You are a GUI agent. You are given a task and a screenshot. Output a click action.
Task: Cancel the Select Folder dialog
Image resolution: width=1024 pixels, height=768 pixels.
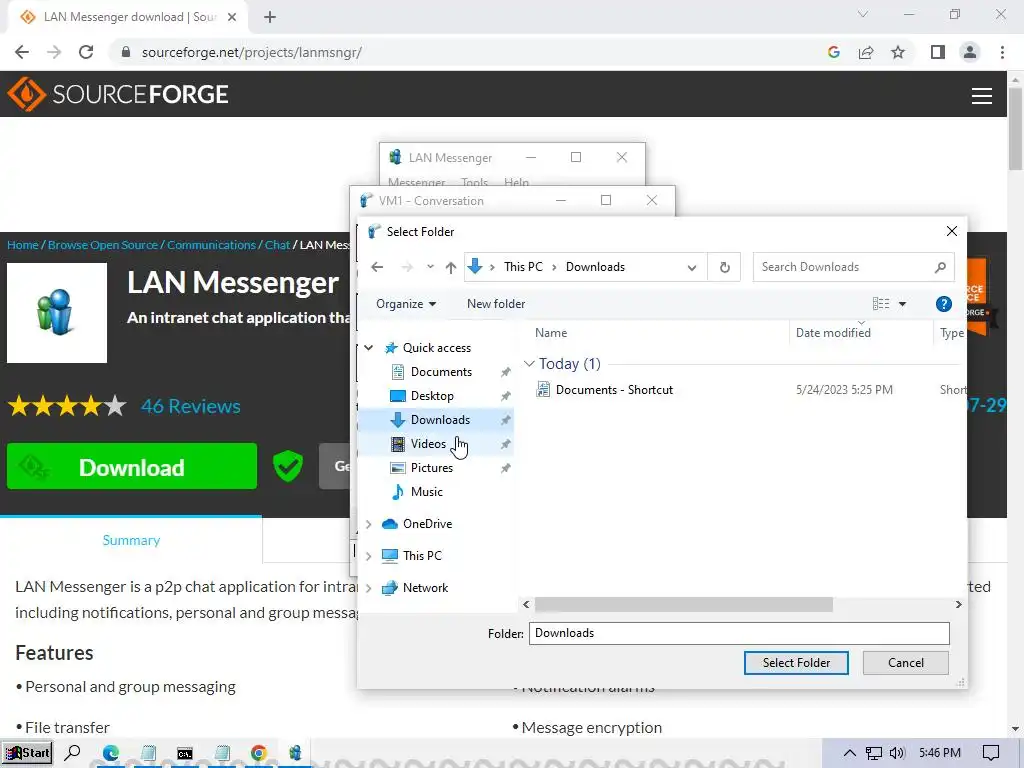pos(905,663)
